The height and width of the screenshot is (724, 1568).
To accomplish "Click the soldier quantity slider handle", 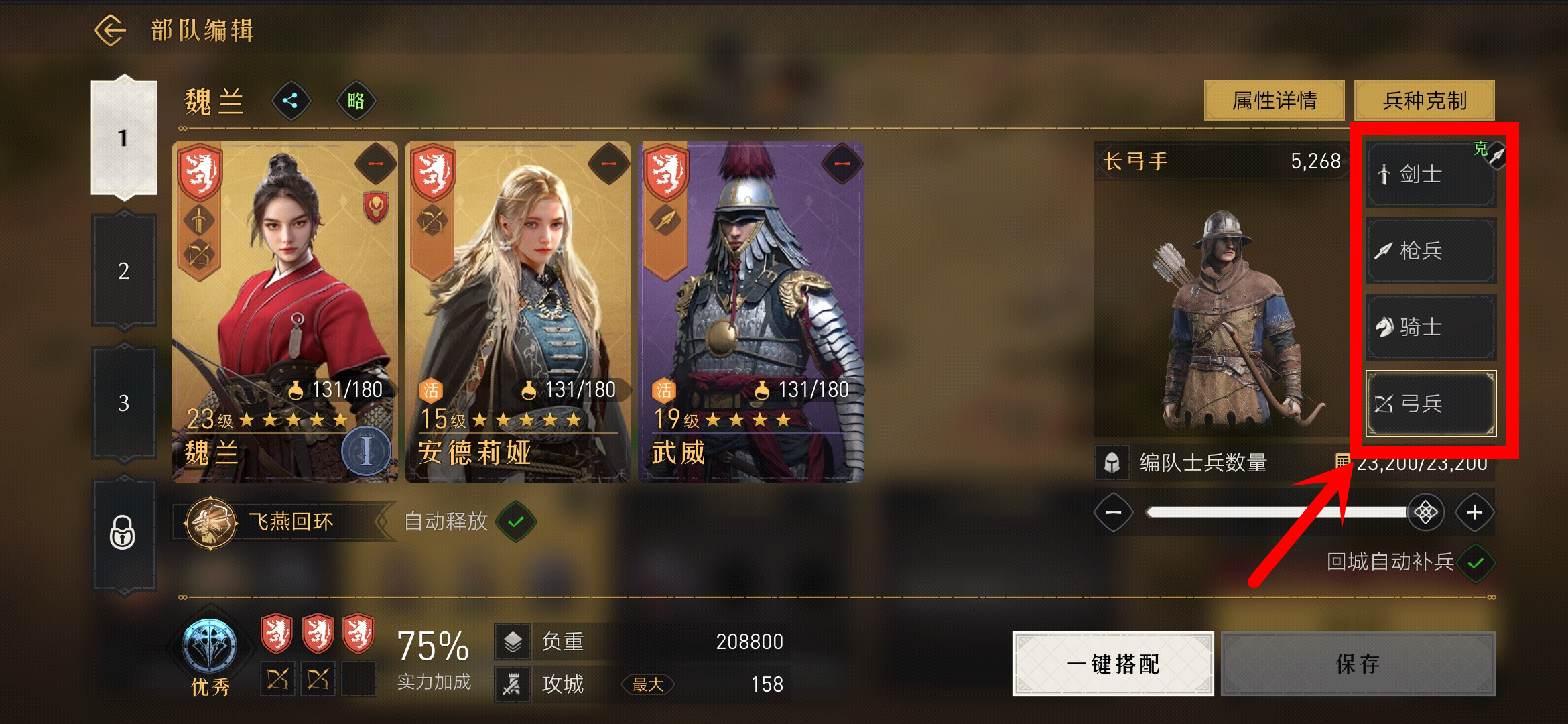I will pyautogui.click(x=1425, y=513).
